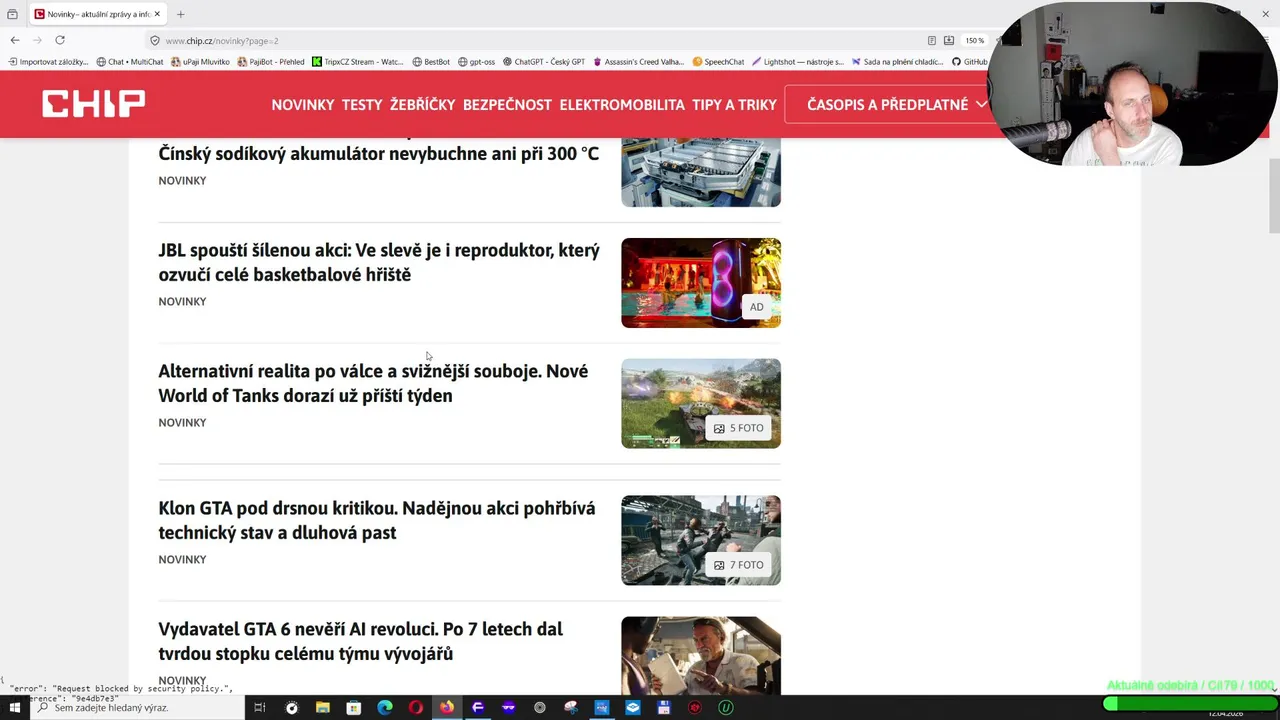The image size is (1280, 720).
Task: Open File Explorer from the taskbar
Action: (x=322, y=707)
